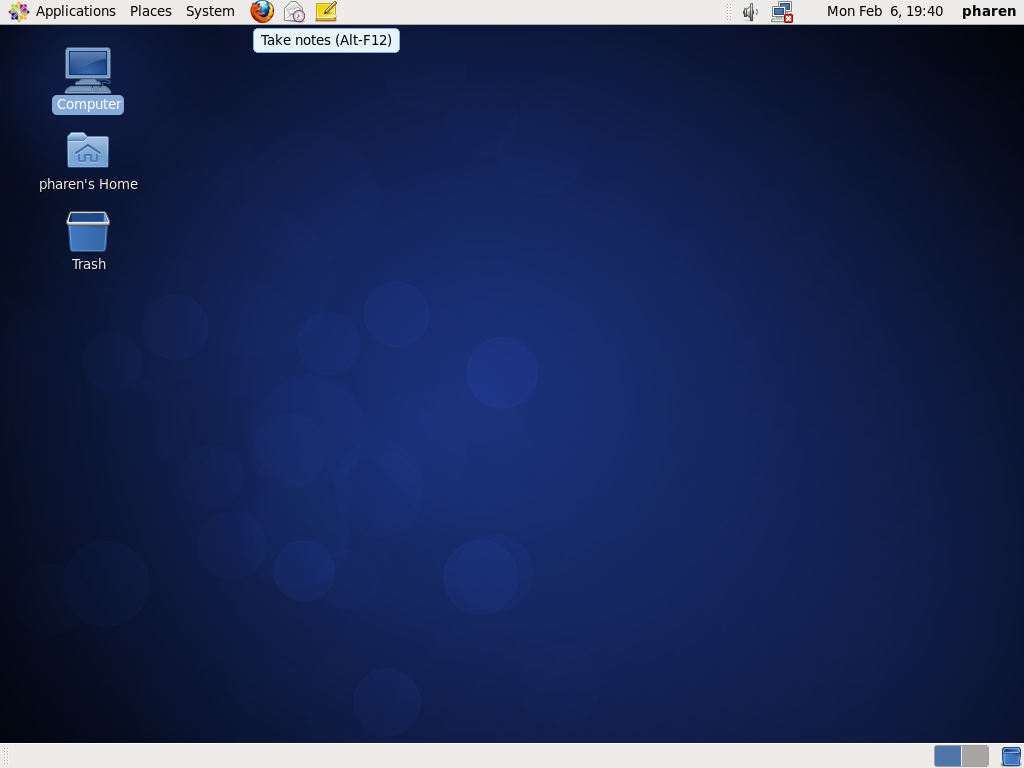Open the Computer icon on the desktop
Viewport: 1024px width, 768px height.
(x=88, y=70)
